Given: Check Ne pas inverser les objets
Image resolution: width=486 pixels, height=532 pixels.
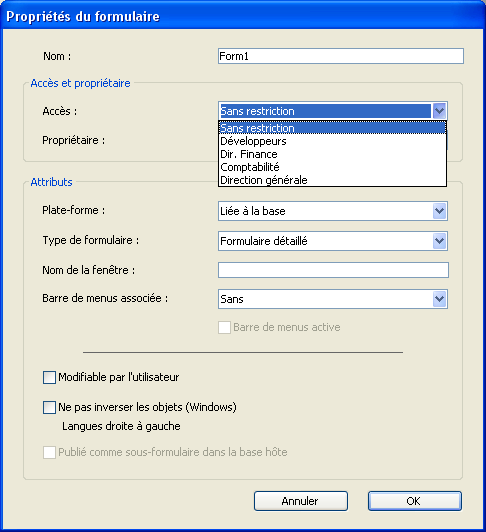Looking at the screenshot, I should [x=49, y=407].
